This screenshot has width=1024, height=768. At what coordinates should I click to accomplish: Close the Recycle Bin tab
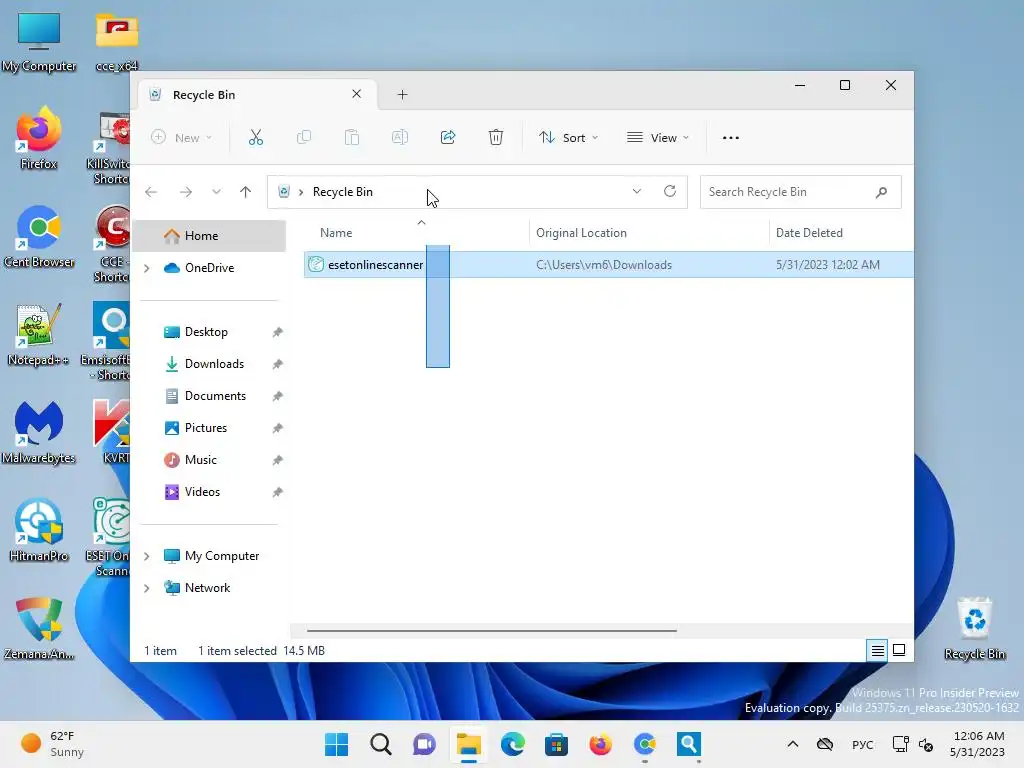(x=357, y=94)
